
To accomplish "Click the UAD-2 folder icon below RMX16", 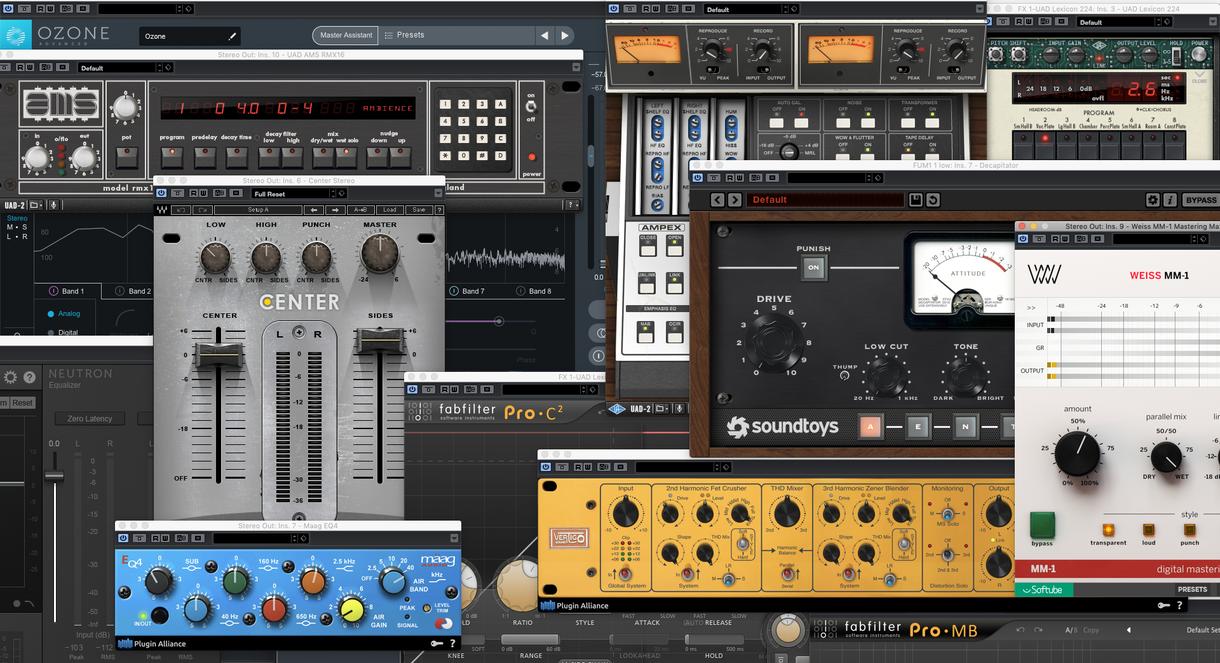I will click(37, 205).
